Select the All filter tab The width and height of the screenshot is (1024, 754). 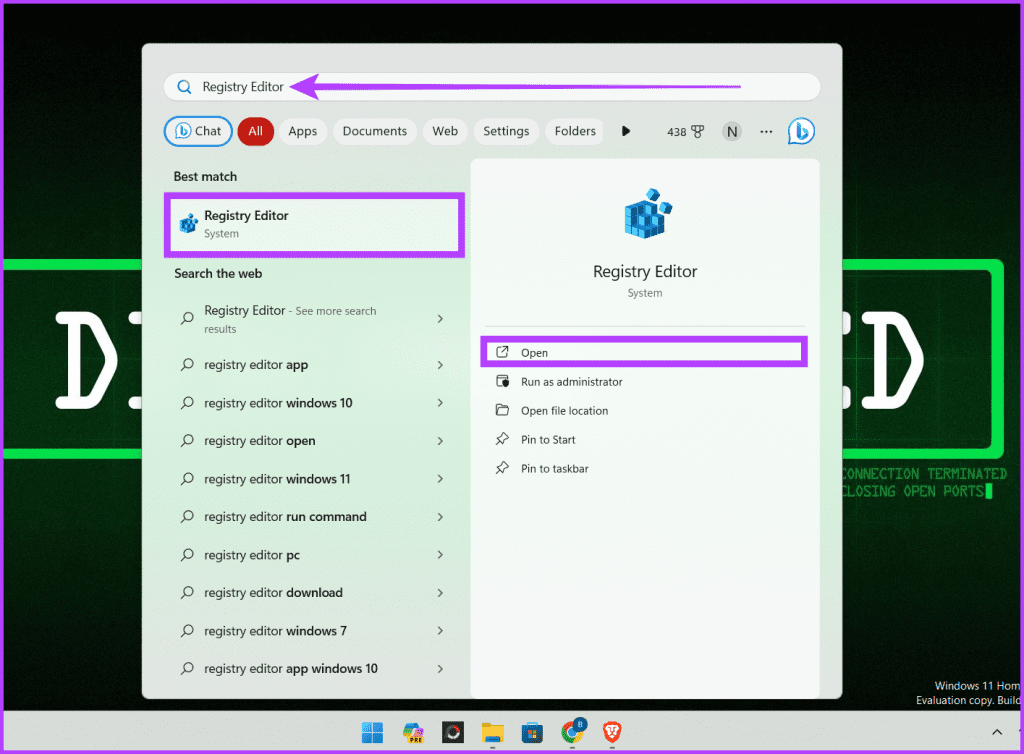[x=255, y=131]
